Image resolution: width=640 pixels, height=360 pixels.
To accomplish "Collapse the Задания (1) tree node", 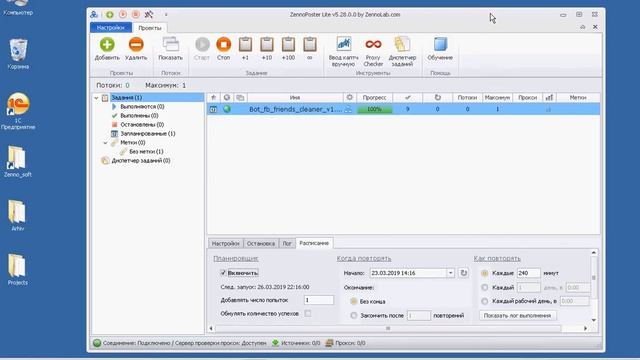I will coord(96,98).
